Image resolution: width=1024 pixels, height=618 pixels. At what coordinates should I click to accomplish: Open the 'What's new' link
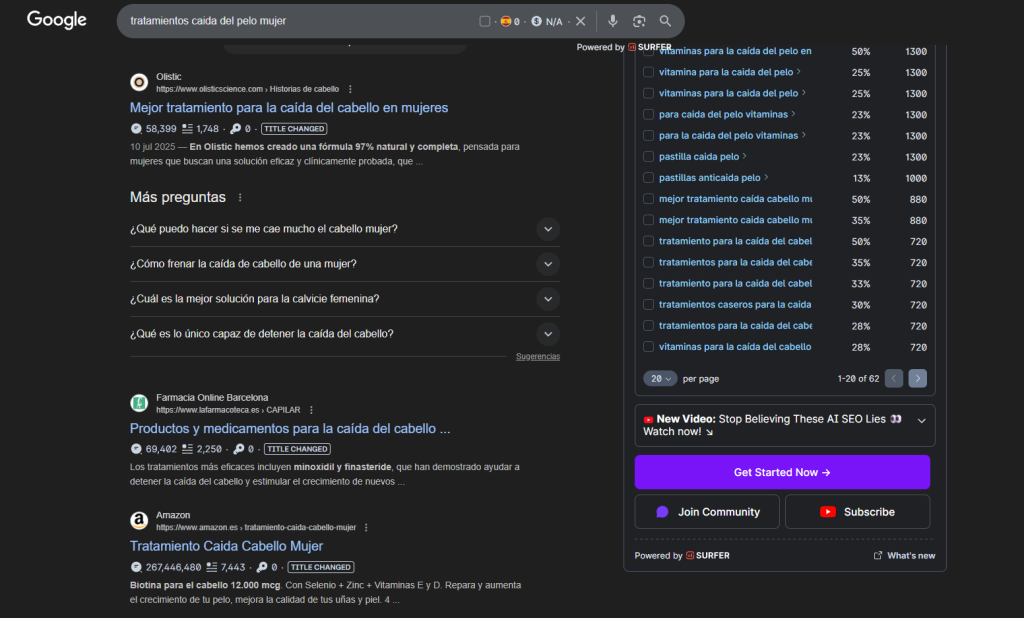pos(904,556)
